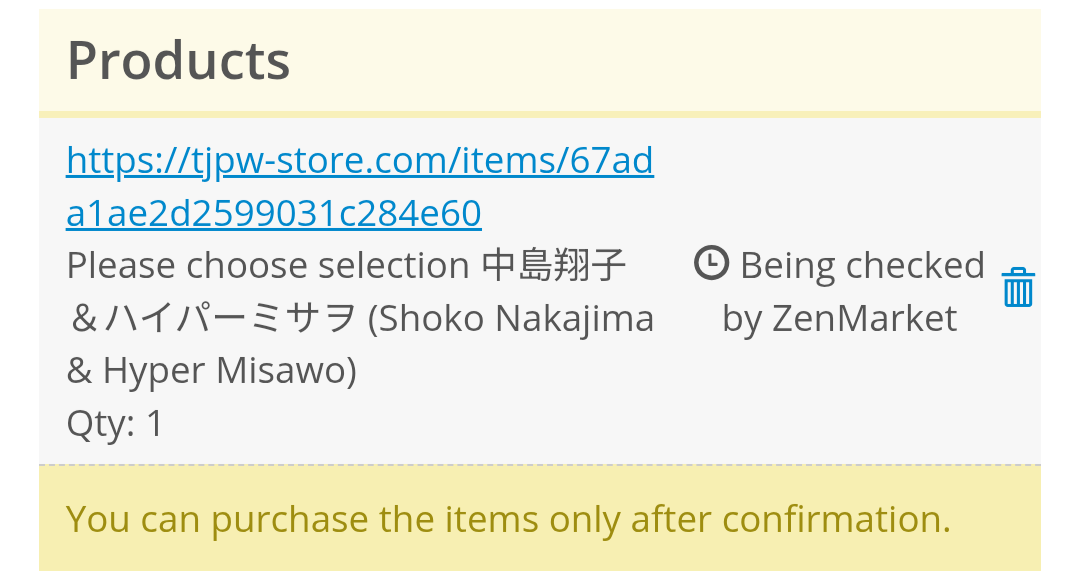Click the Japanese name 中島翔子

click(x=554, y=265)
